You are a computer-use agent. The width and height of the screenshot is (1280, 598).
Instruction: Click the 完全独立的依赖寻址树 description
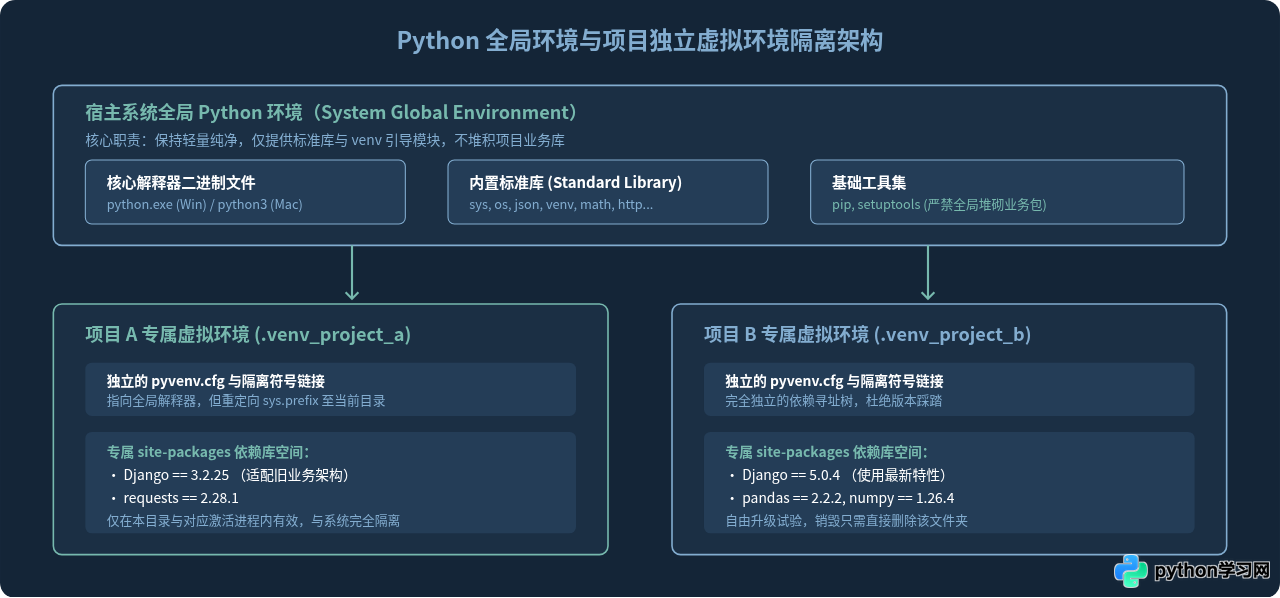[x=833, y=400]
